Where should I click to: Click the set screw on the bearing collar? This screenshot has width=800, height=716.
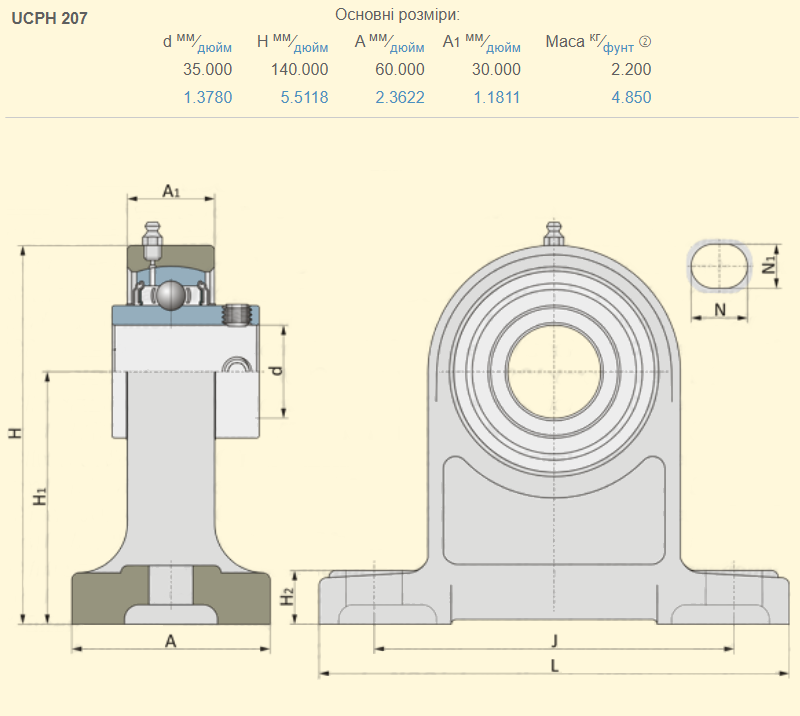(x=237, y=314)
